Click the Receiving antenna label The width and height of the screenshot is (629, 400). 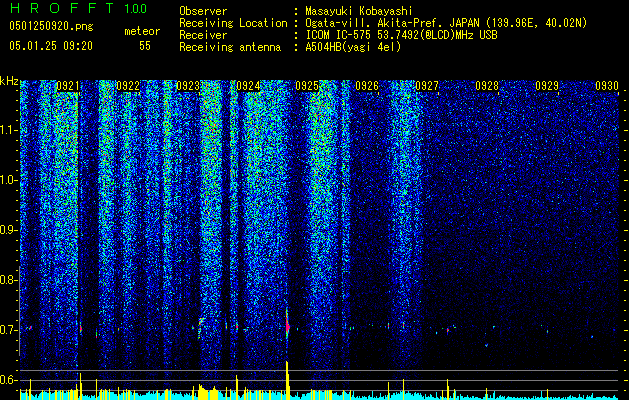(x=230, y=47)
